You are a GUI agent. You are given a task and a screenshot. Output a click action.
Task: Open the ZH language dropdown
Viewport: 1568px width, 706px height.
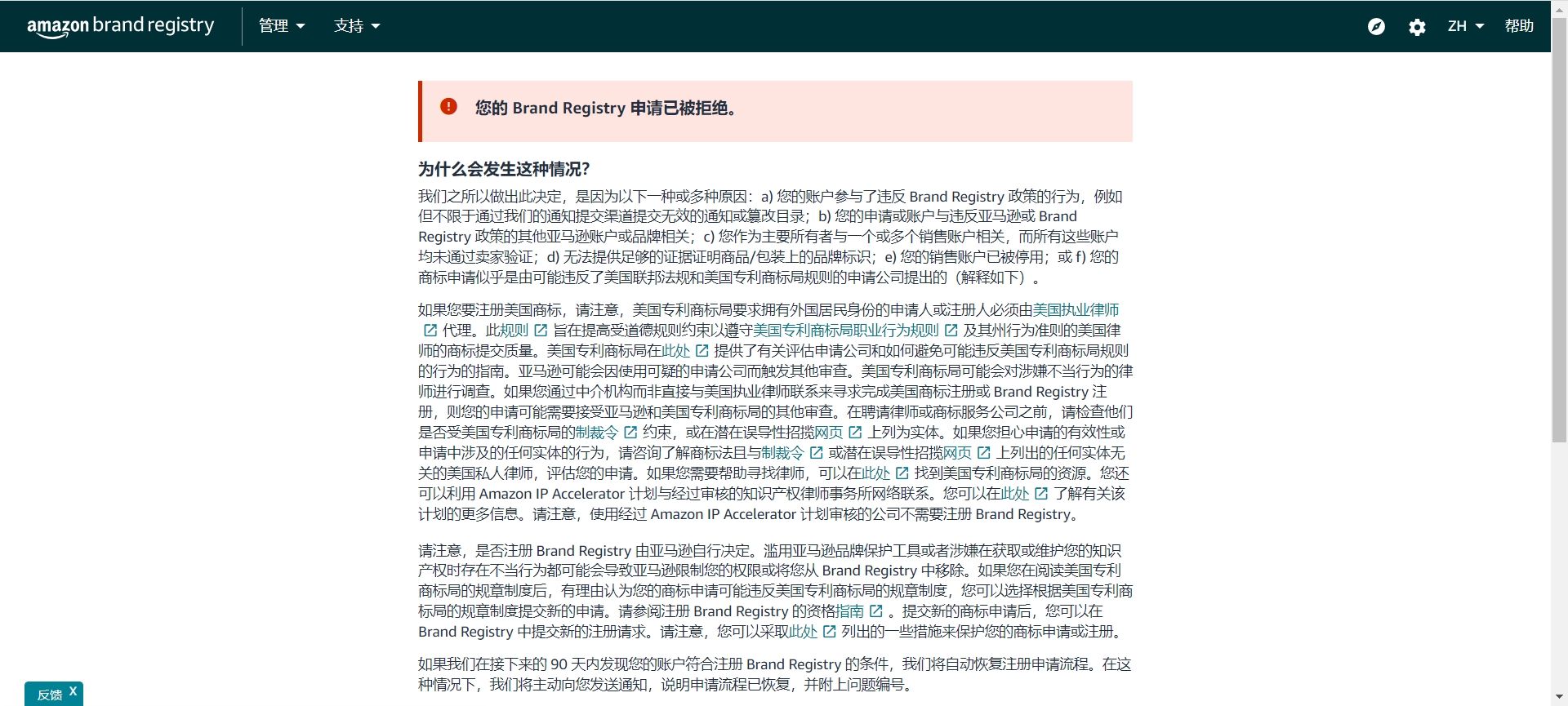click(x=1466, y=26)
